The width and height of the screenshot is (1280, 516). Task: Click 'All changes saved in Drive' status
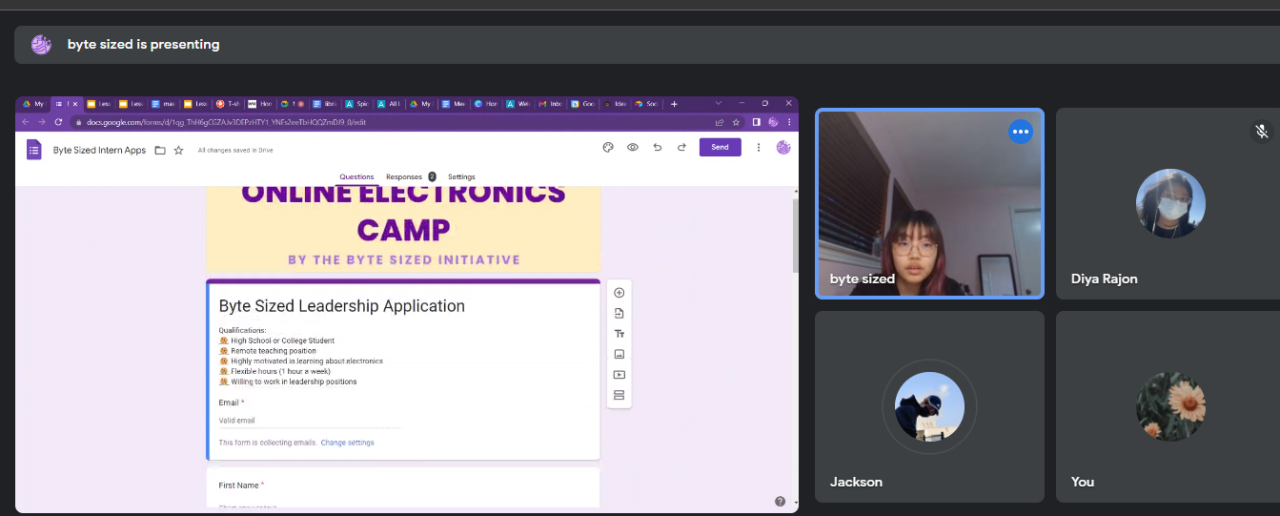[x=235, y=150]
